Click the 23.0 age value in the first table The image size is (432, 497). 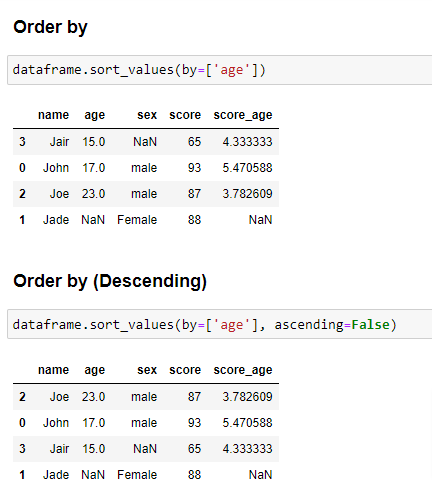(94, 194)
